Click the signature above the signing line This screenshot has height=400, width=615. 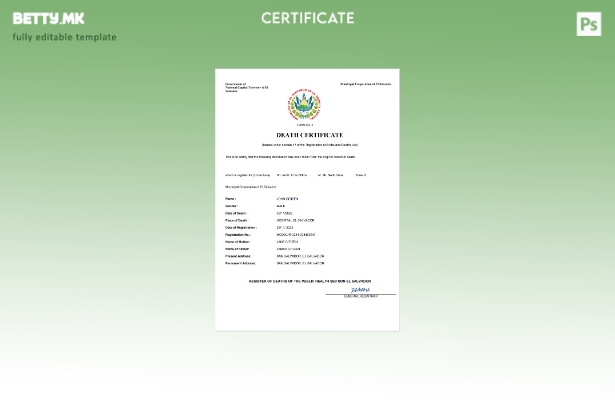pyautogui.click(x=360, y=290)
